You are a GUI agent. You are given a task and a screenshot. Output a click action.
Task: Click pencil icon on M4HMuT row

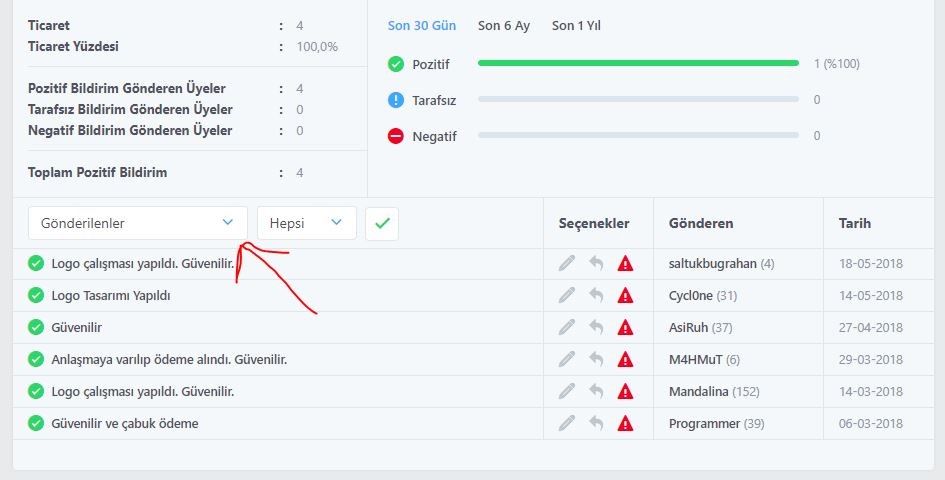[x=567, y=359]
